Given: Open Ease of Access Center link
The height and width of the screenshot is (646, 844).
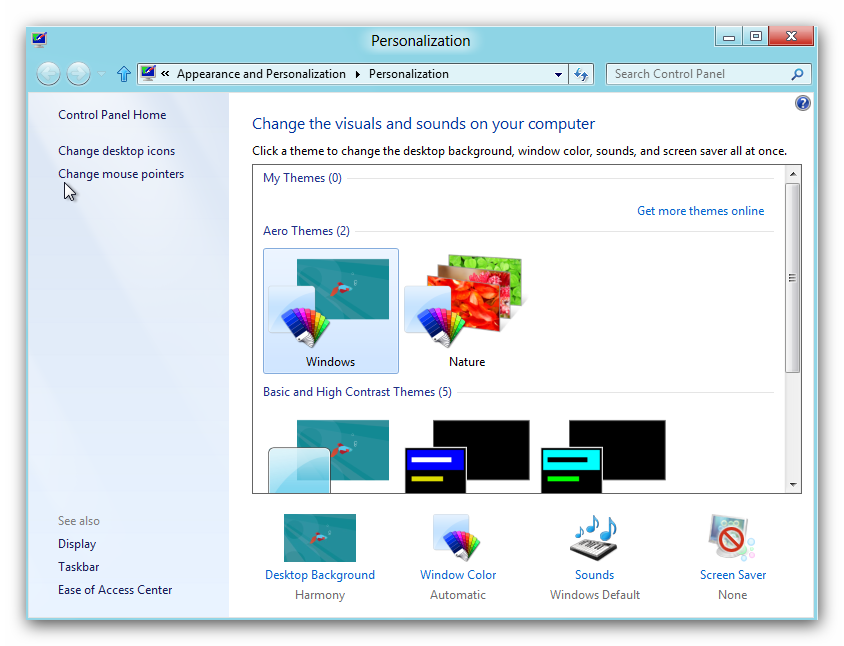Looking at the screenshot, I should pyautogui.click(x=115, y=590).
